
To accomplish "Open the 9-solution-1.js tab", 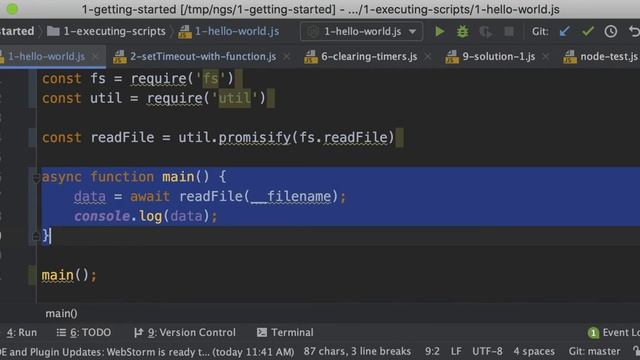I will pos(498,56).
